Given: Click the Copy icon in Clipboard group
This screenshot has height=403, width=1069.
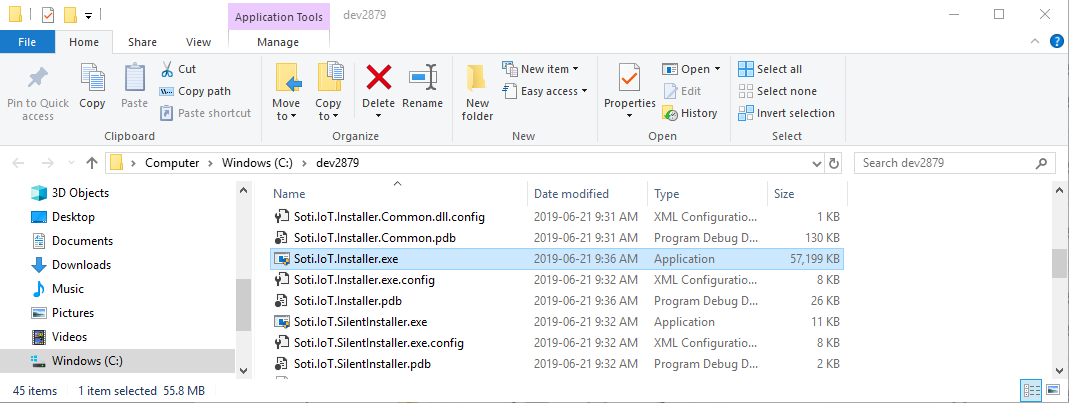Looking at the screenshot, I should (x=92, y=77).
